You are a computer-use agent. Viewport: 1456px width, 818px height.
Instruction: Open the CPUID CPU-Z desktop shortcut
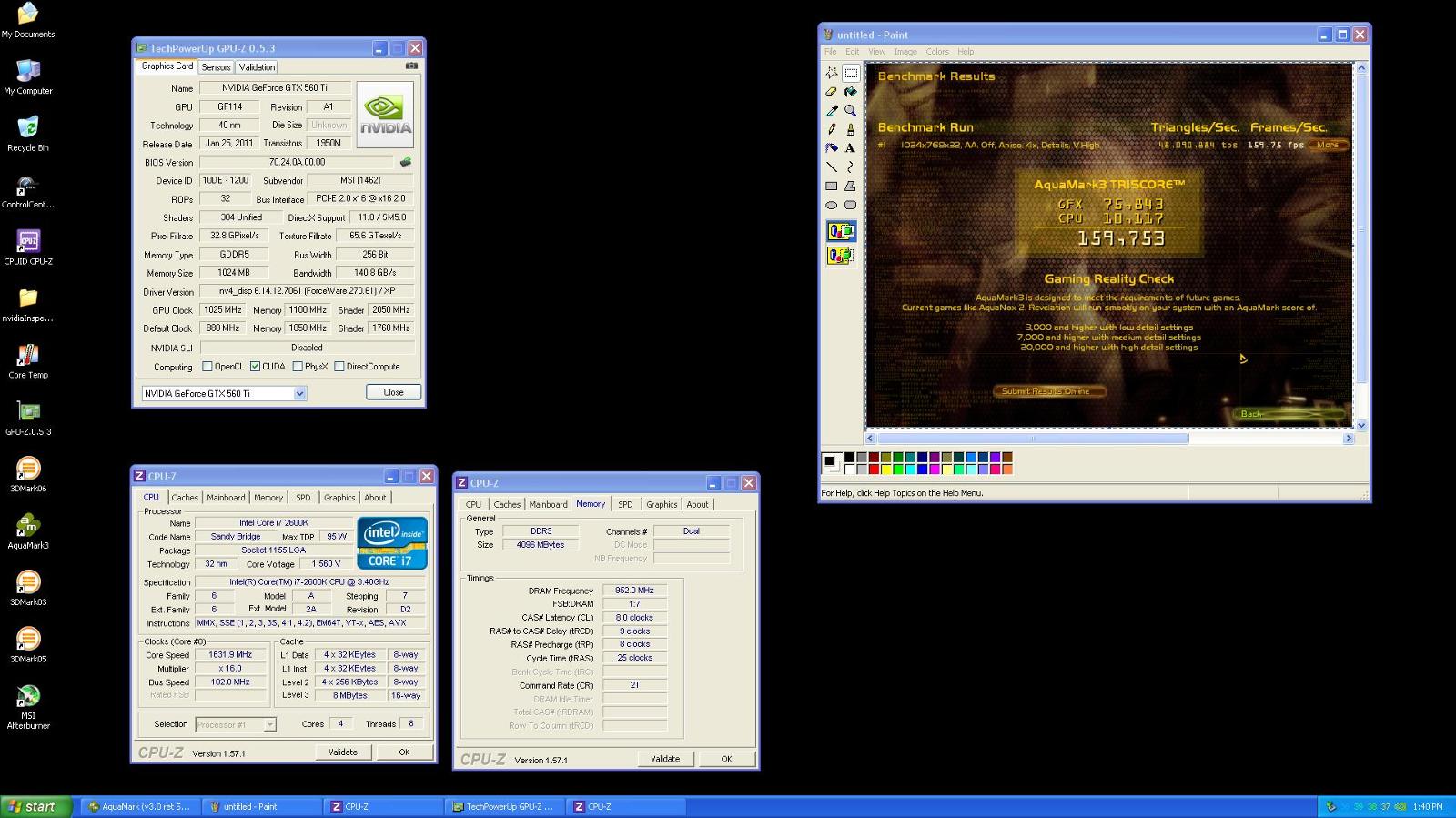28,247
